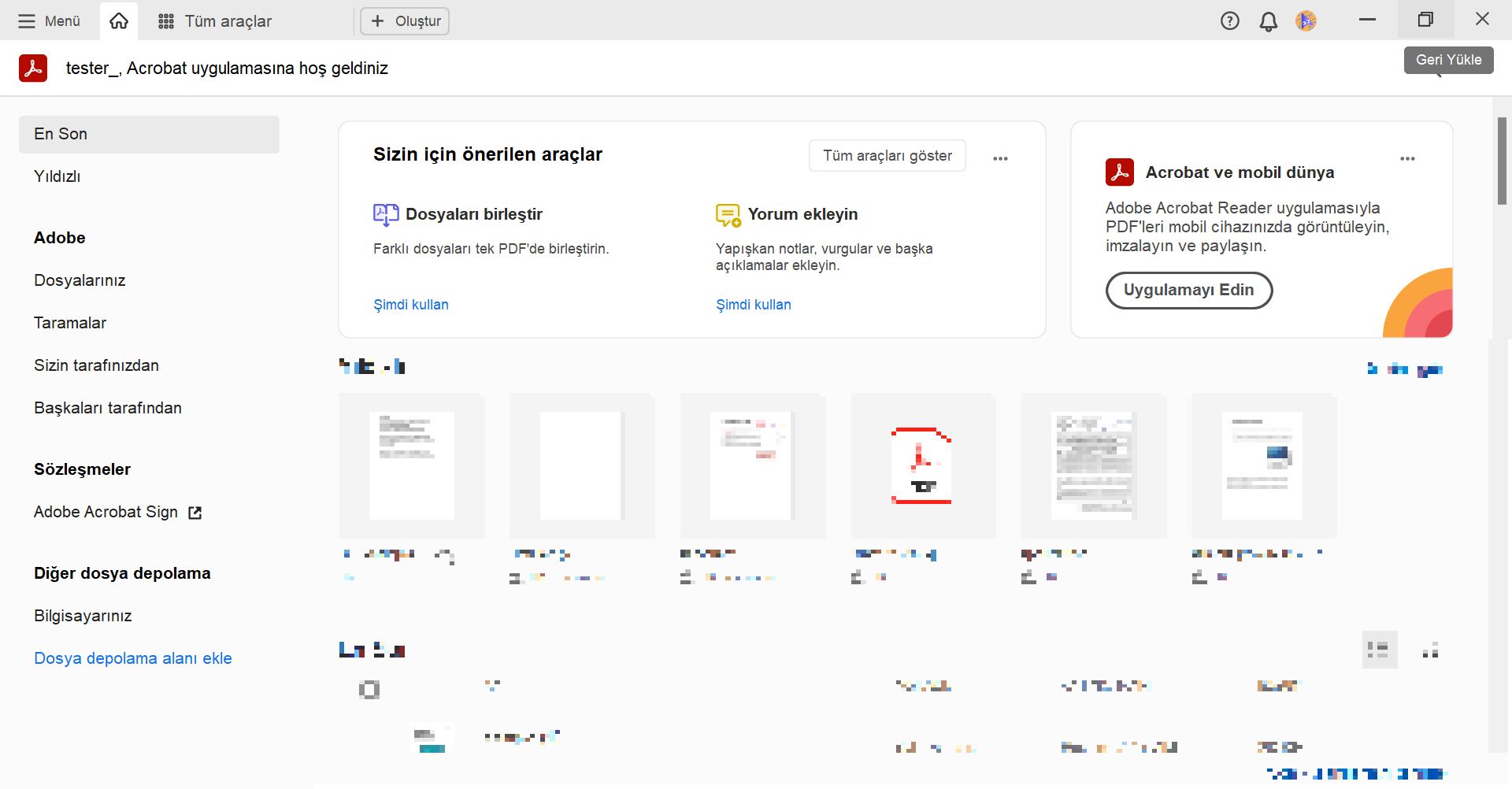
Task: Open the hamburger Menü icon
Action: pos(27,21)
